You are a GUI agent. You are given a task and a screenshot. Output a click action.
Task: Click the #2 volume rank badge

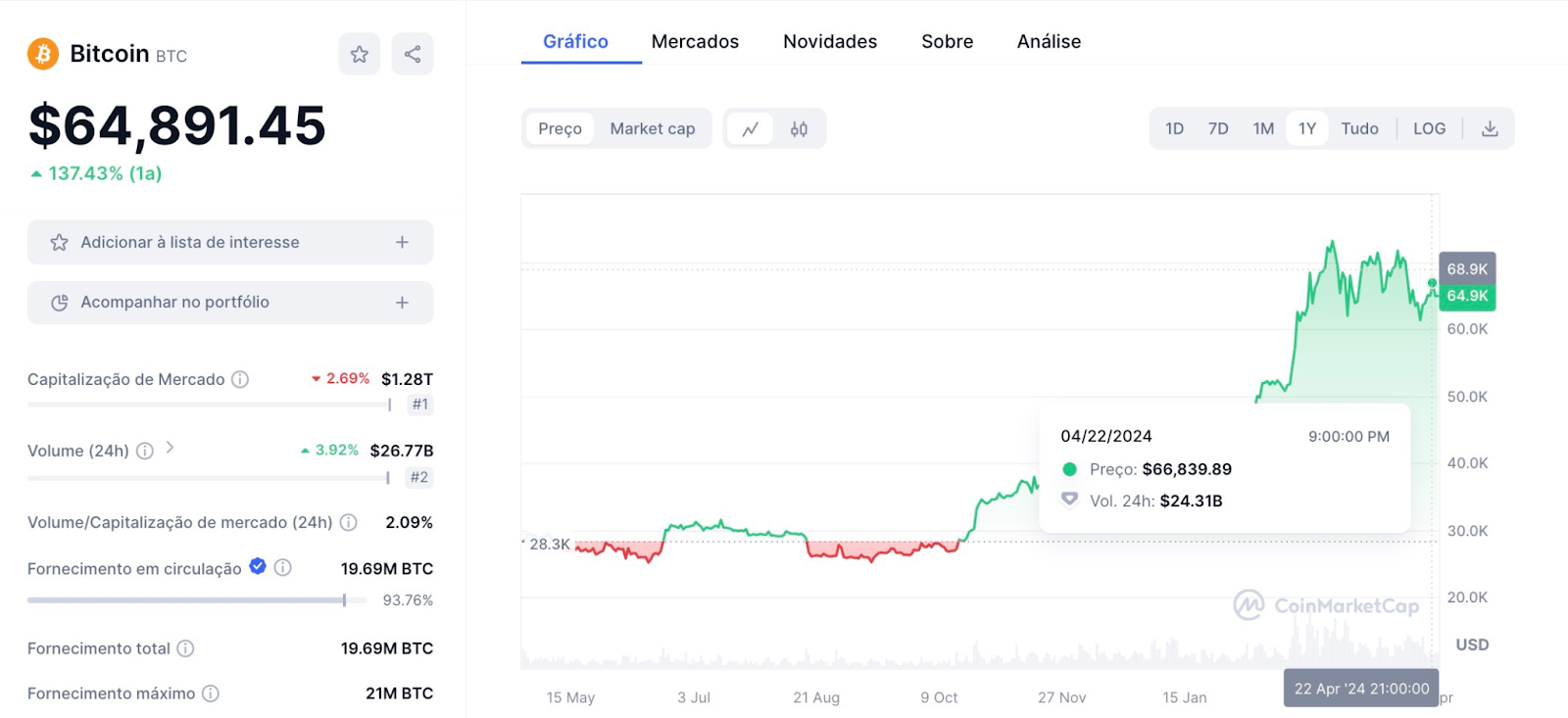click(419, 478)
